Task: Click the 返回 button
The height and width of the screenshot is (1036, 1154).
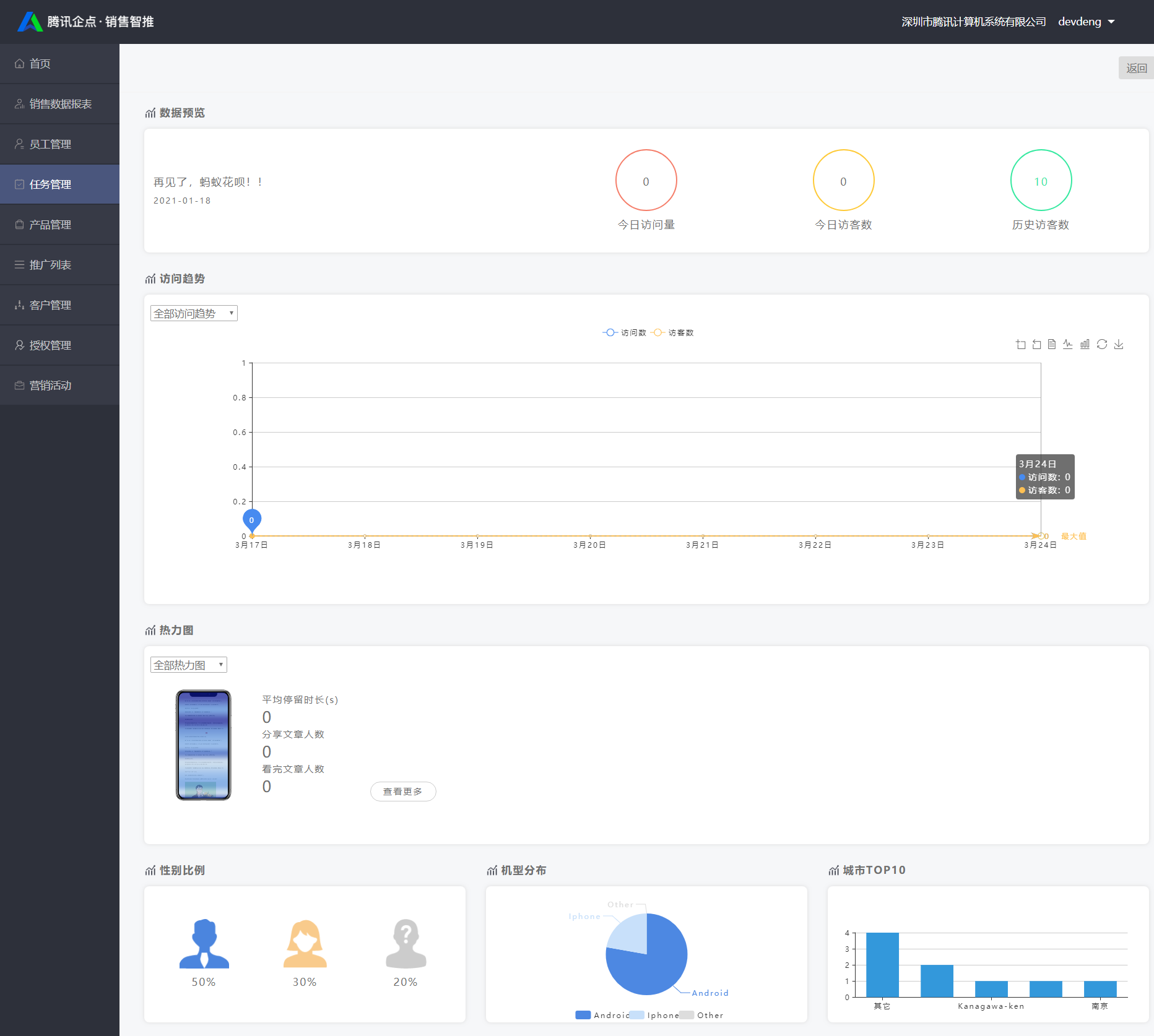Action: pyautogui.click(x=1135, y=68)
